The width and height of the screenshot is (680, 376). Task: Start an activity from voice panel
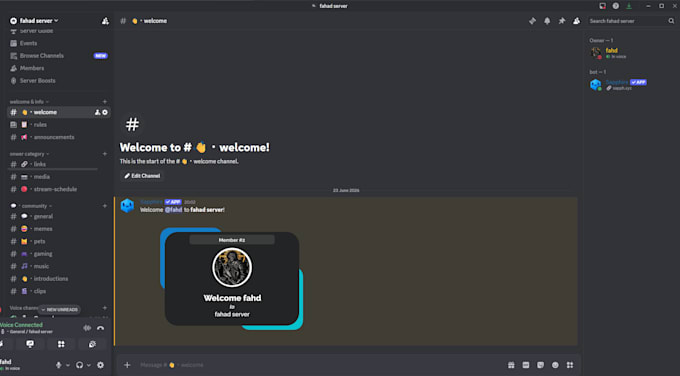coord(61,344)
